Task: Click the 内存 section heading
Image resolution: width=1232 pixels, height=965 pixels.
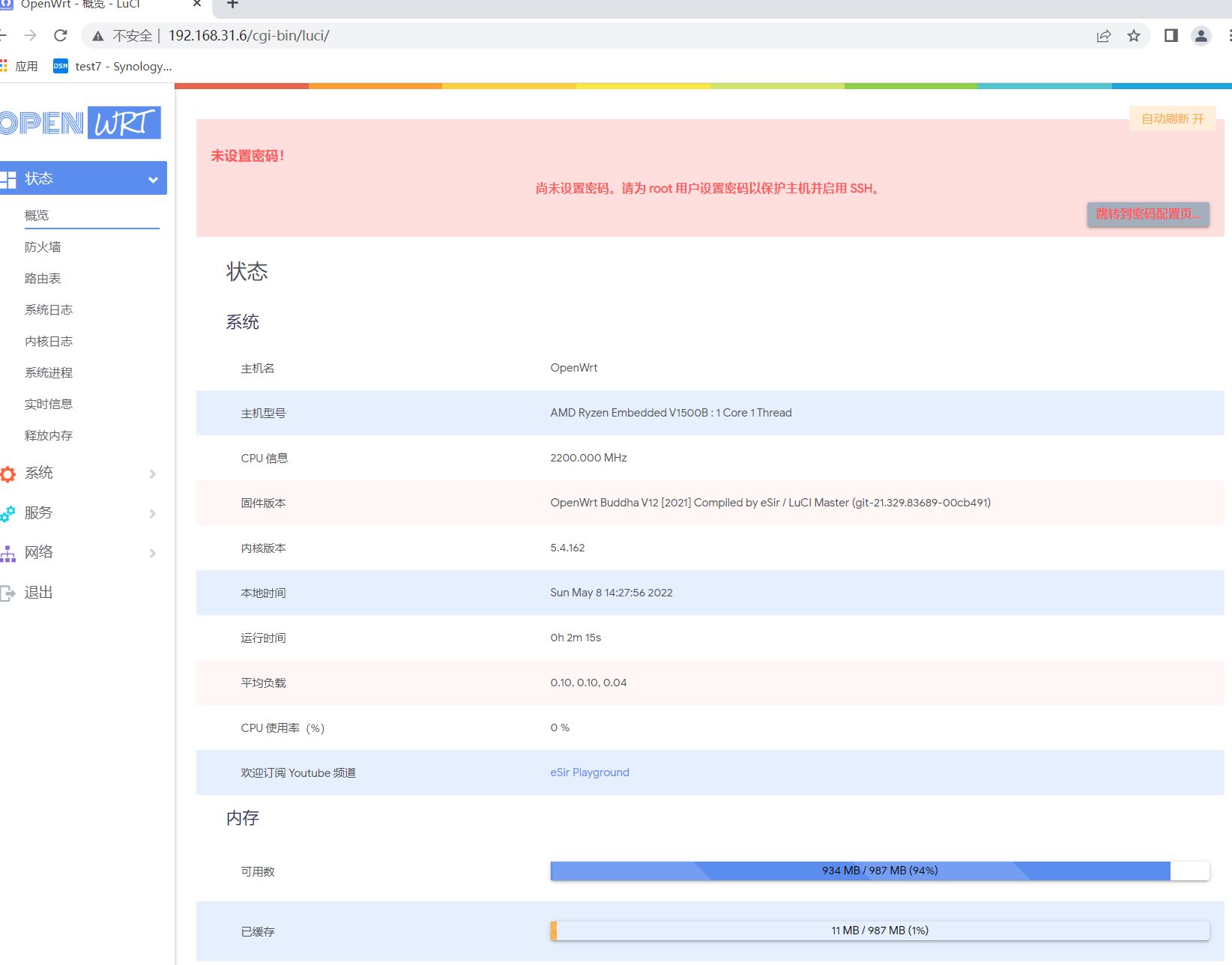Action: pos(243,818)
